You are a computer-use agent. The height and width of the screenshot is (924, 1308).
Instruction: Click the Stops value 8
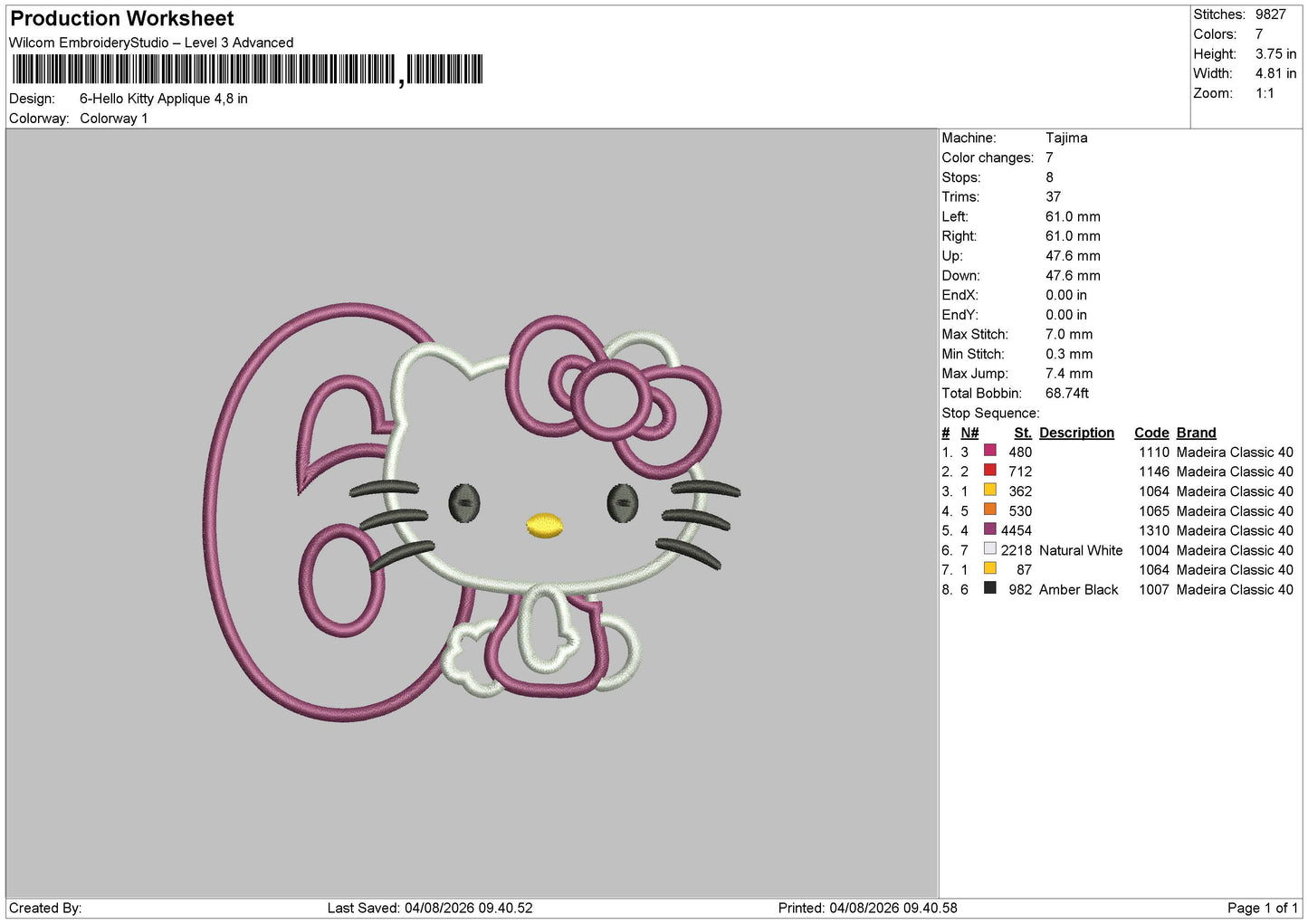1050,177
